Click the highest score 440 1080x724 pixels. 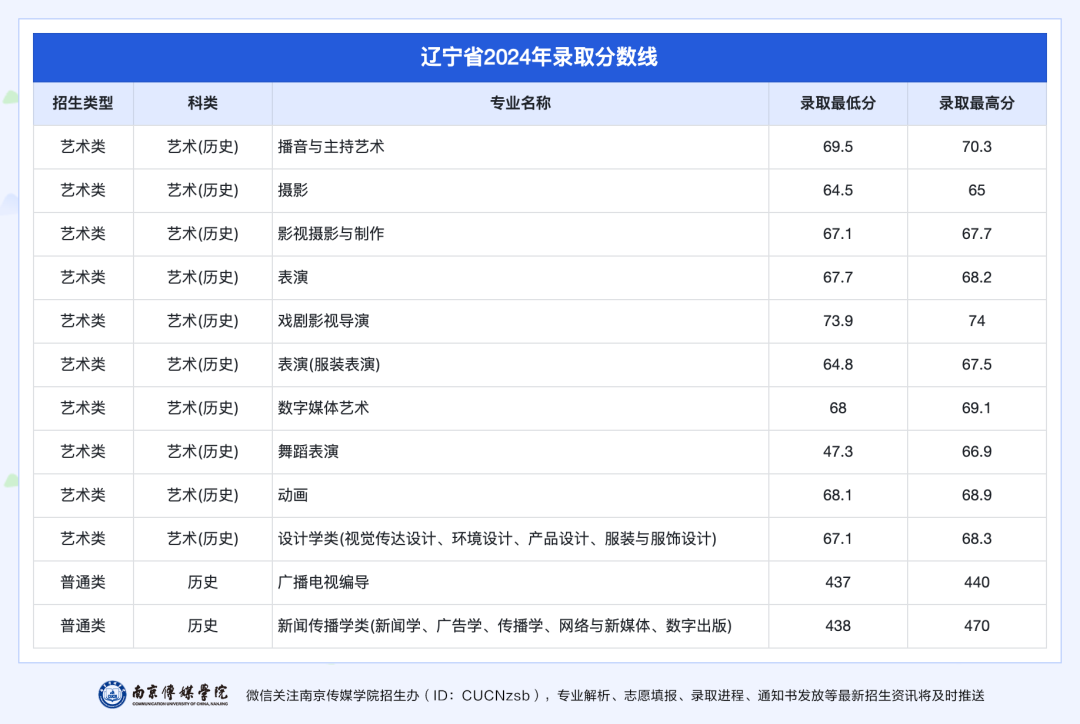(x=977, y=582)
